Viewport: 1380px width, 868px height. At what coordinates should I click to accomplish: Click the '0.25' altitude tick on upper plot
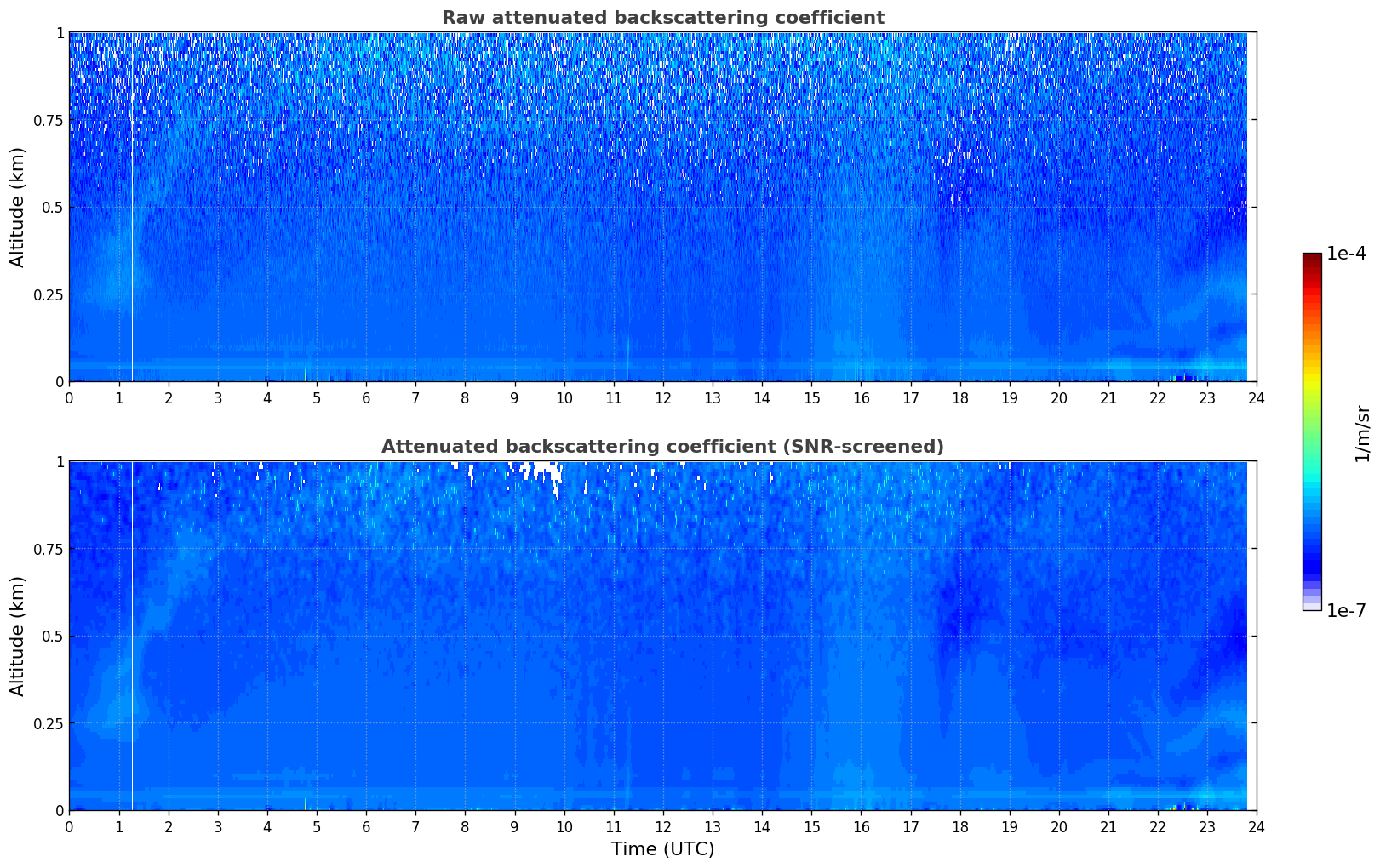tap(49, 294)
